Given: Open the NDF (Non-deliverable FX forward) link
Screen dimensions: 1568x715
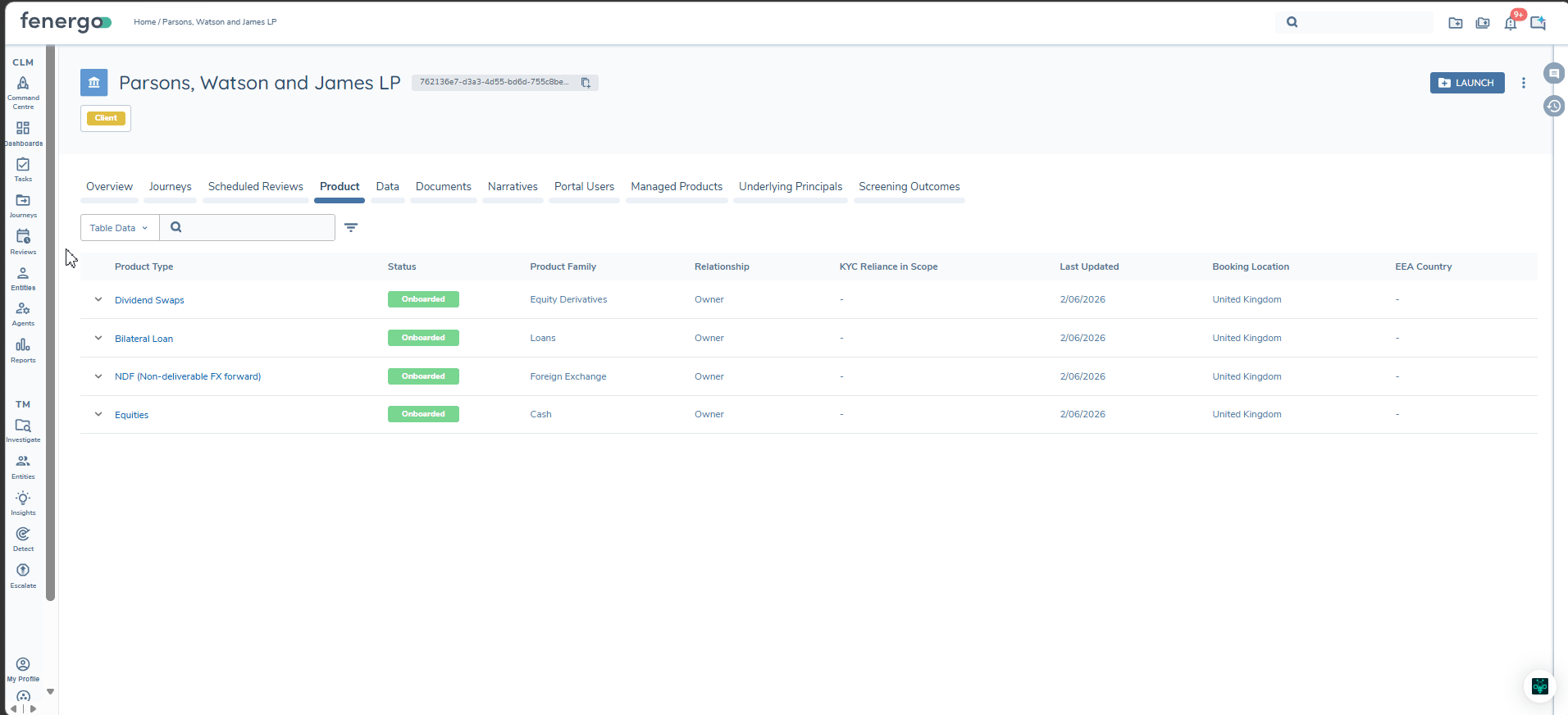Looking at the screenshot, I should click(x=188, y=376).
